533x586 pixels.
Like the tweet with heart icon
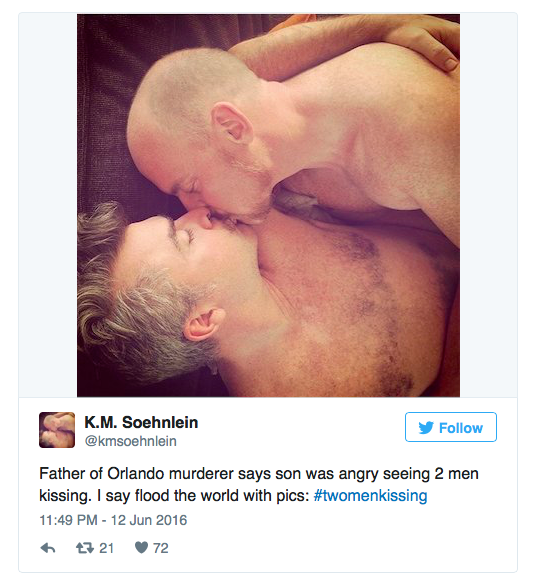point(141,548)
